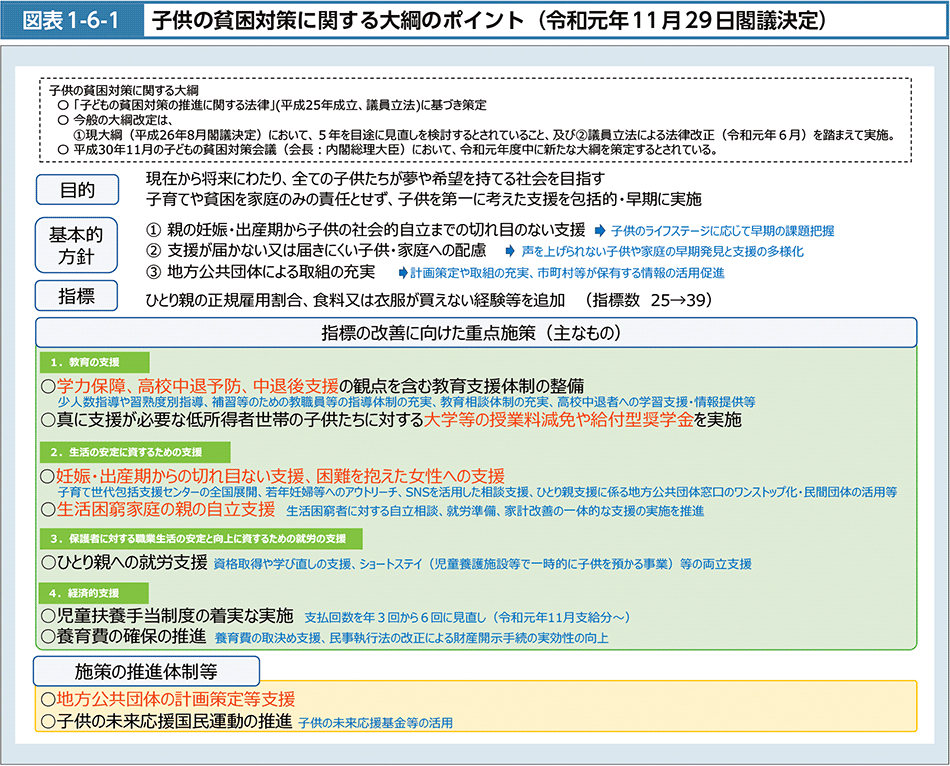This screenshot has height=766, width=950.
Task: Click red 大学等の授業料減免や給付型奨学金 text
Action: coord(558,420)
